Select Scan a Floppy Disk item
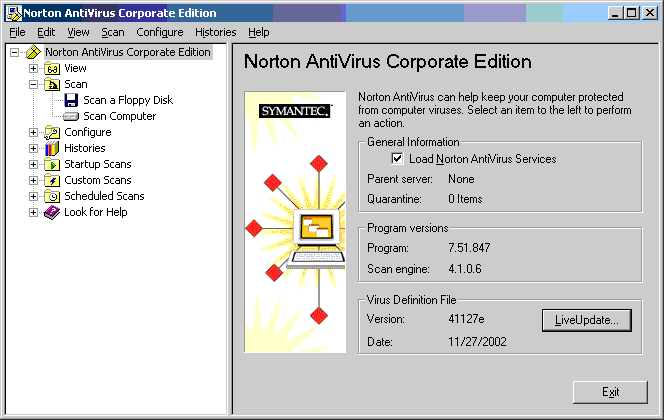 [128, 100]
